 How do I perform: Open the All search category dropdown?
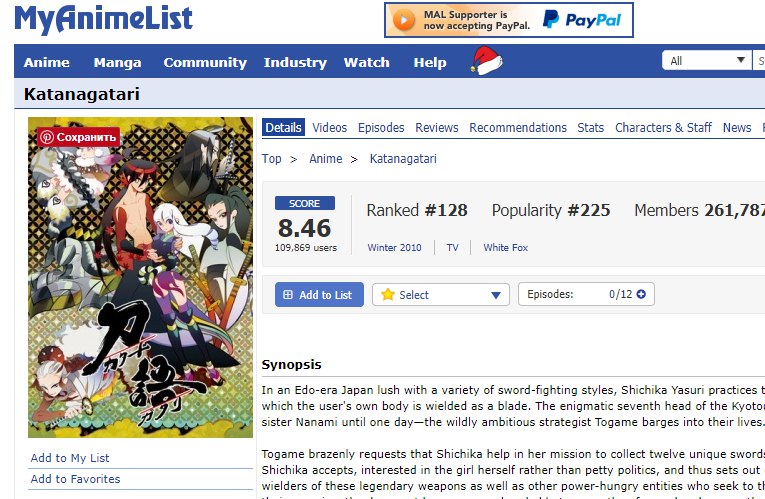point(706,60)
